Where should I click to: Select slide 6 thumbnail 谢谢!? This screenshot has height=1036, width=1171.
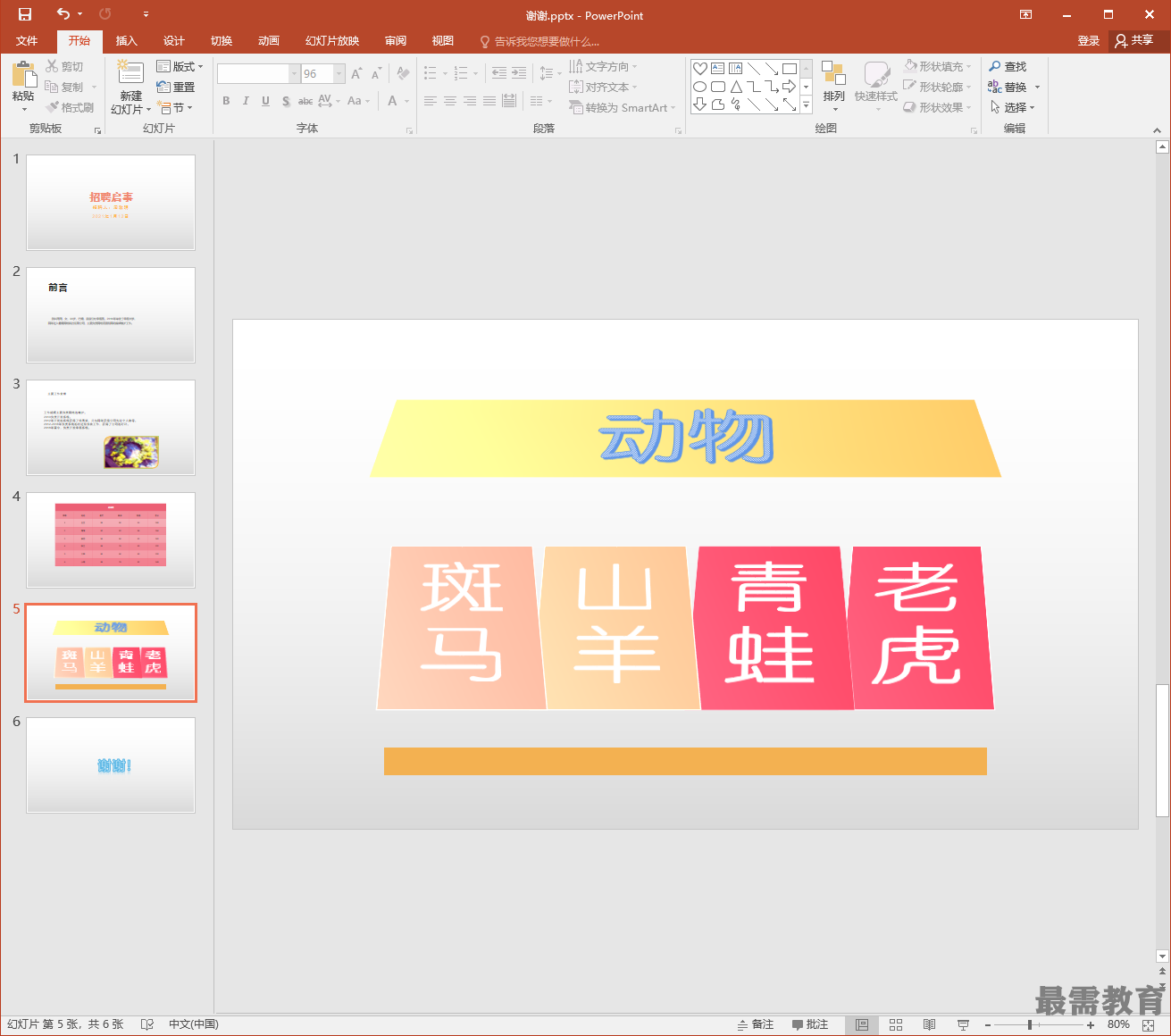(111, 765)
